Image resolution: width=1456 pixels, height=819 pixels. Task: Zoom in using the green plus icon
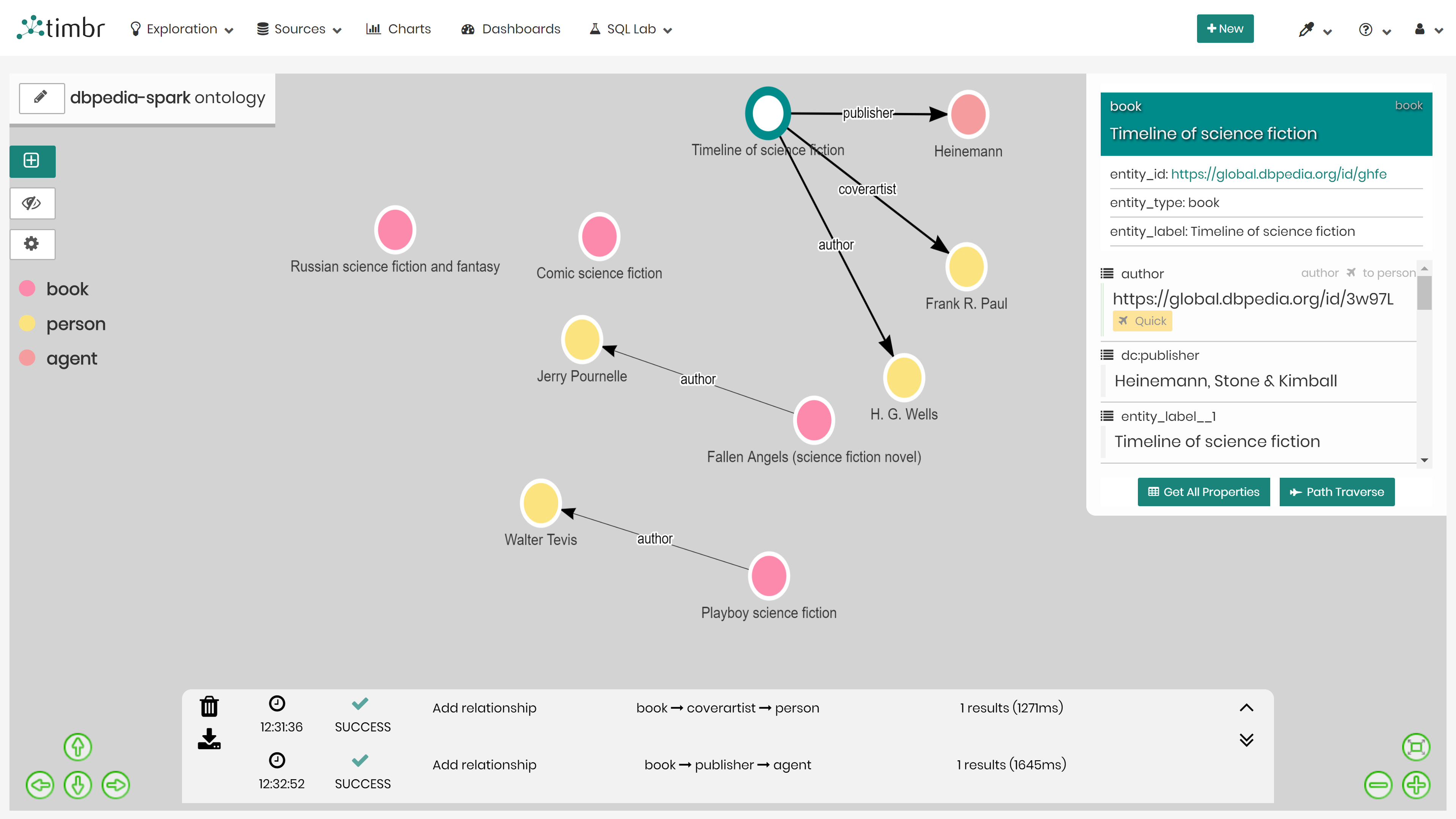click(x=1417, y=785)
